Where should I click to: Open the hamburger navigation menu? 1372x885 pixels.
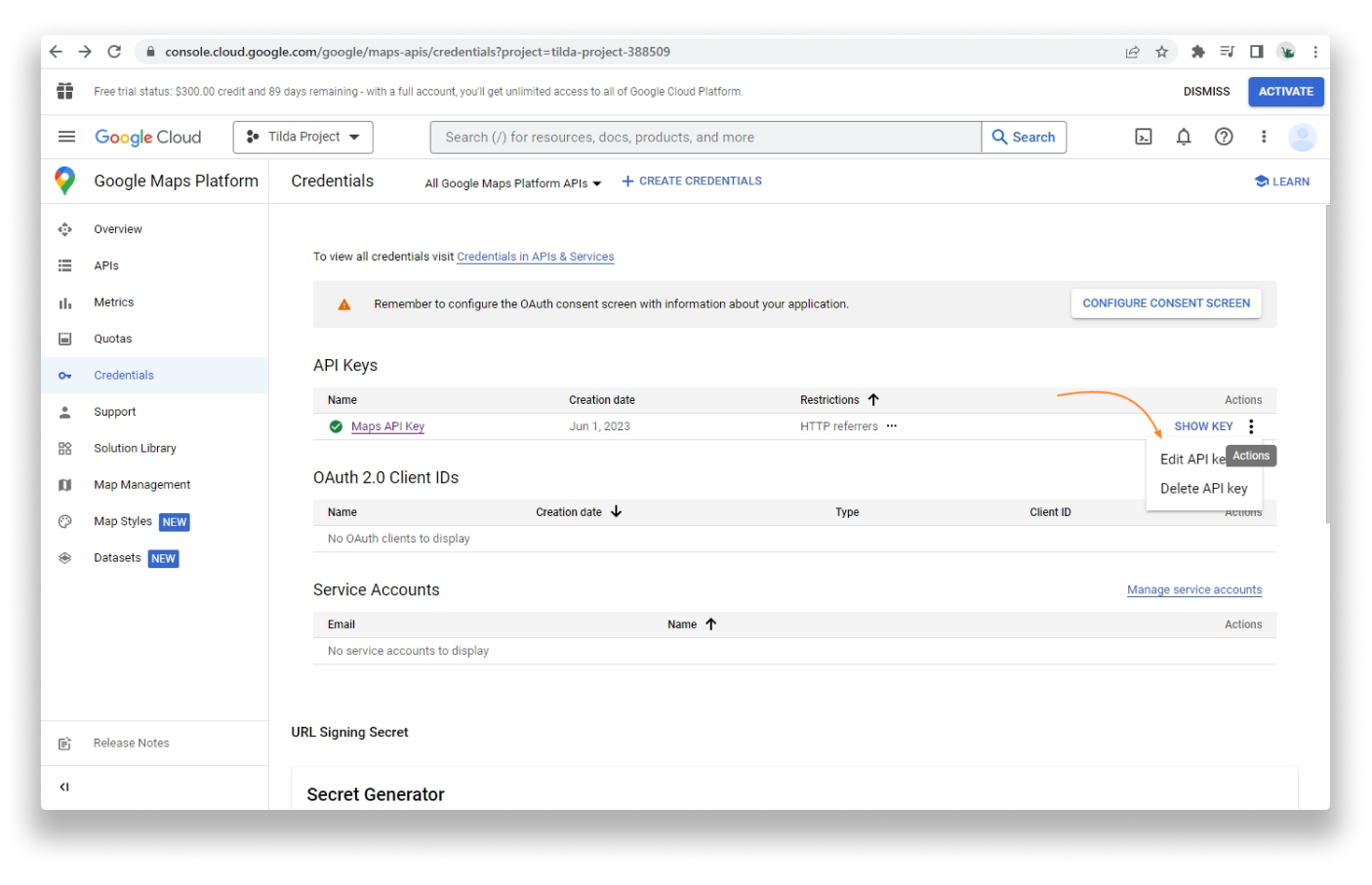[x=66, y=137]
